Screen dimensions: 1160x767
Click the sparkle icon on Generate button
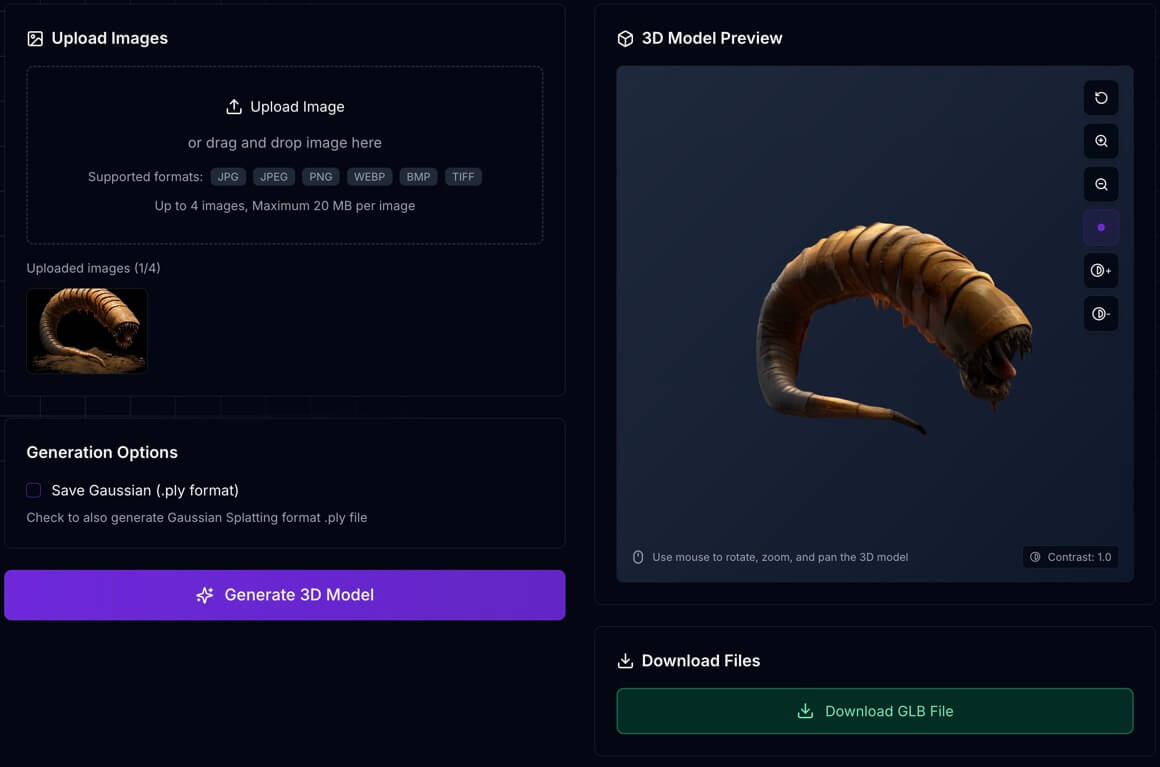coord(205,595)
